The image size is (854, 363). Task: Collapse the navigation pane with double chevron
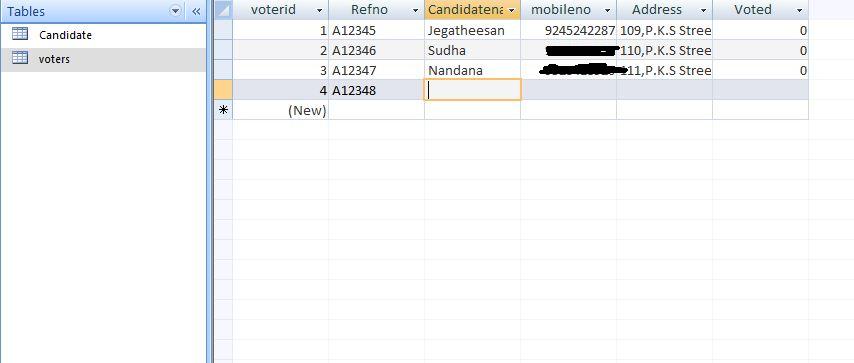196,11
